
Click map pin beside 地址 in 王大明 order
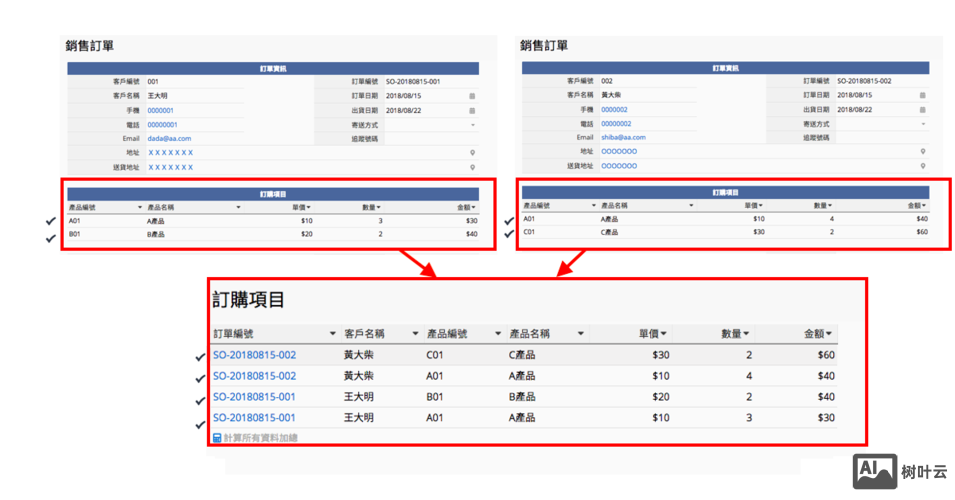(x=473, y=153)
